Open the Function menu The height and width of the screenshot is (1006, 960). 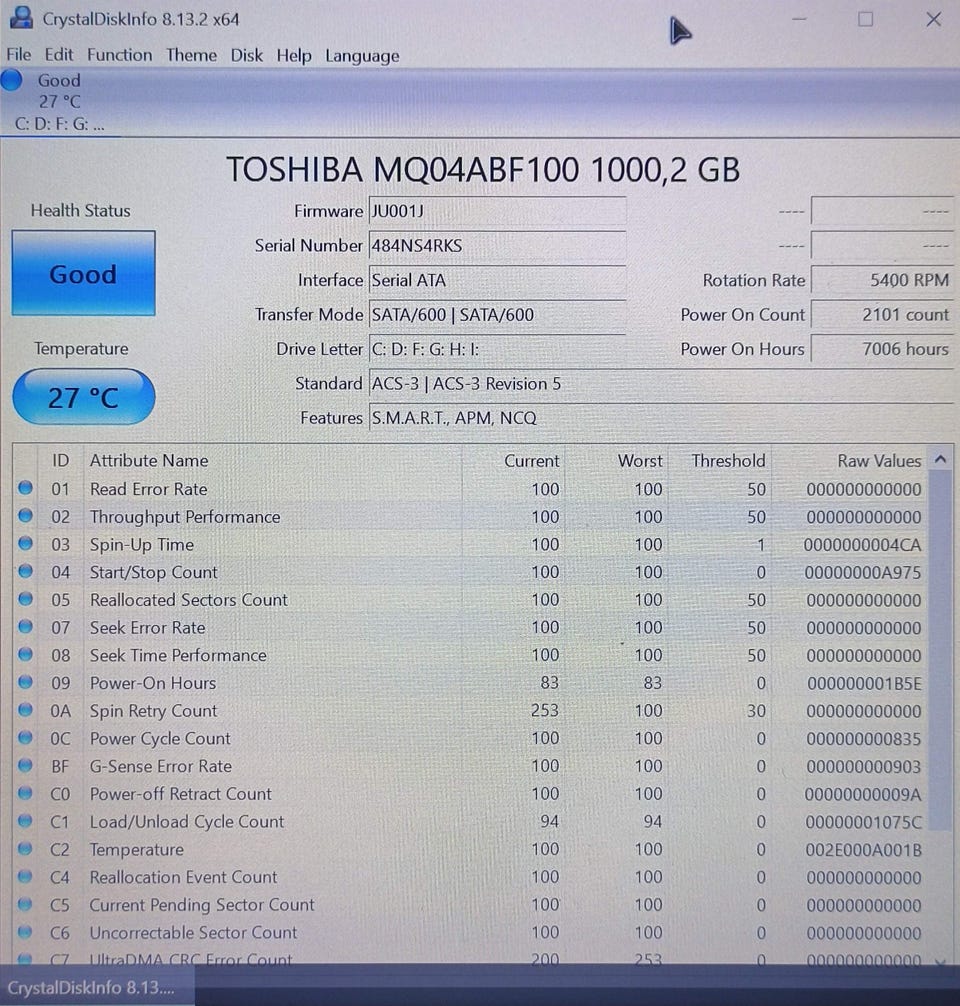tap(119, 55)
